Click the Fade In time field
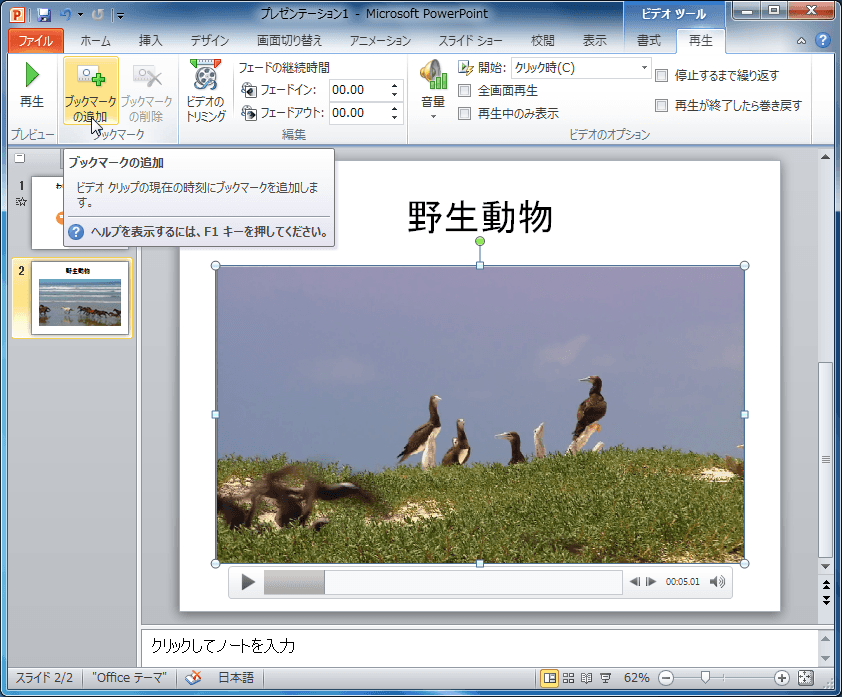This screenshot has height=697, width=842. click(359, 90)
